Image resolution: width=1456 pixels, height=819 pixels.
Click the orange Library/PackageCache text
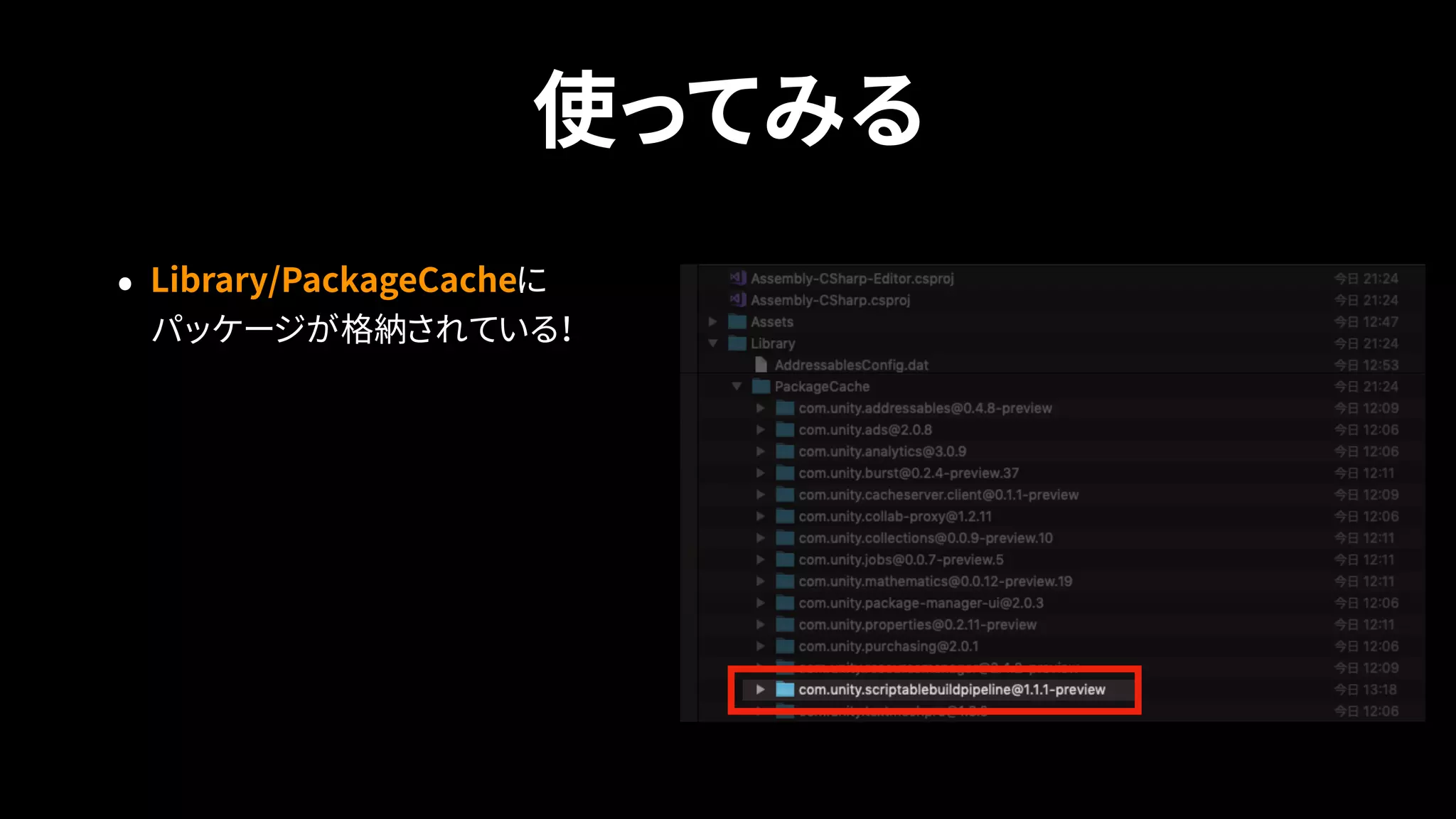point(334,280)
